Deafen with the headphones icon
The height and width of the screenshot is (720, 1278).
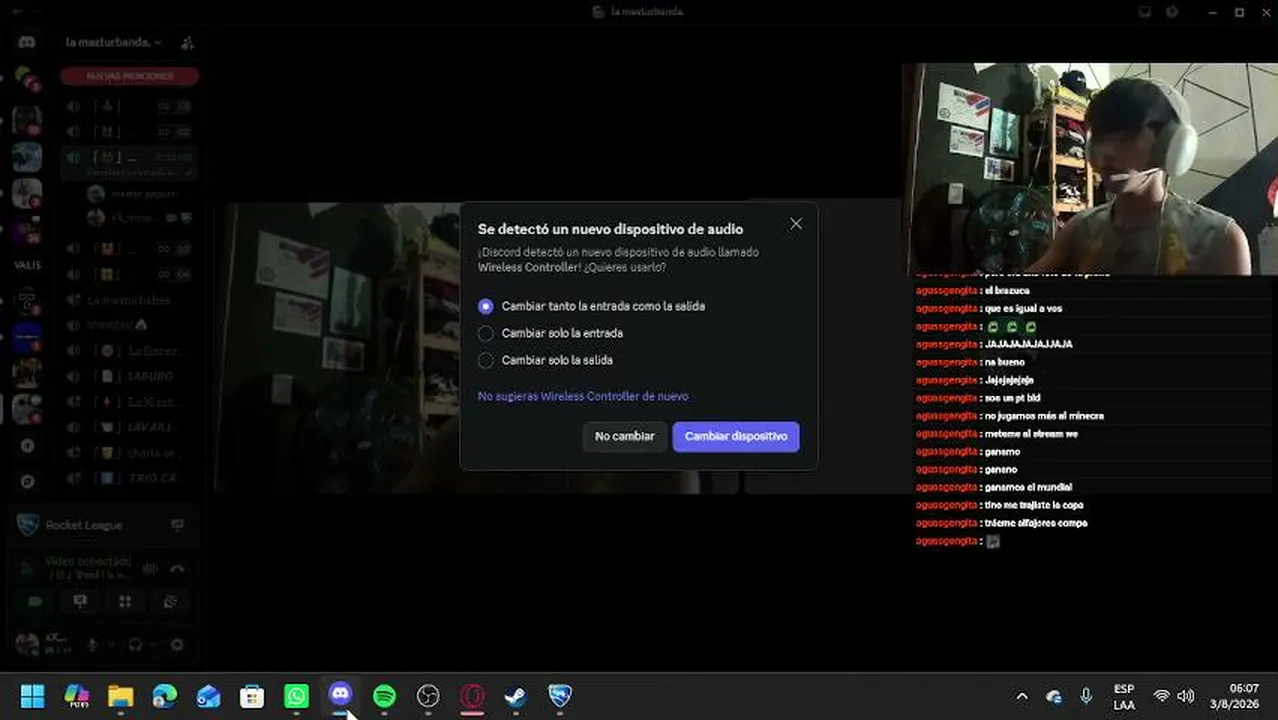(135, 645)
